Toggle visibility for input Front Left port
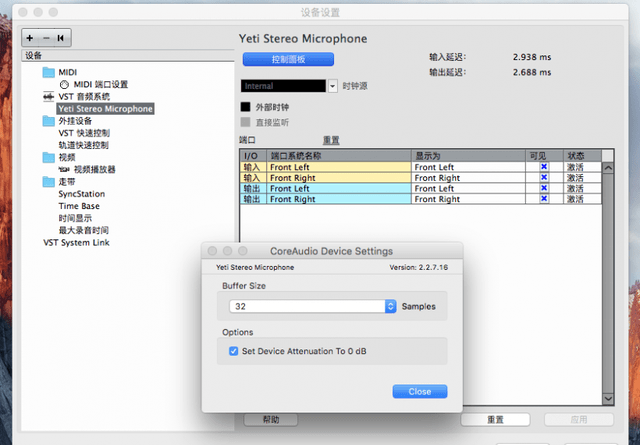Screen dimensions: 640x445 click(544, 167)
